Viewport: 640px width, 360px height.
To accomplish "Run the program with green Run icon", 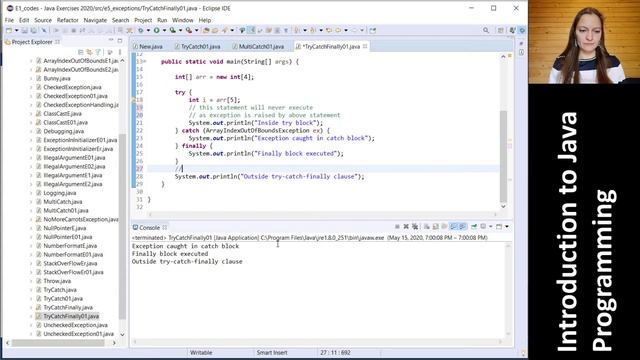I will pos(156,30).
